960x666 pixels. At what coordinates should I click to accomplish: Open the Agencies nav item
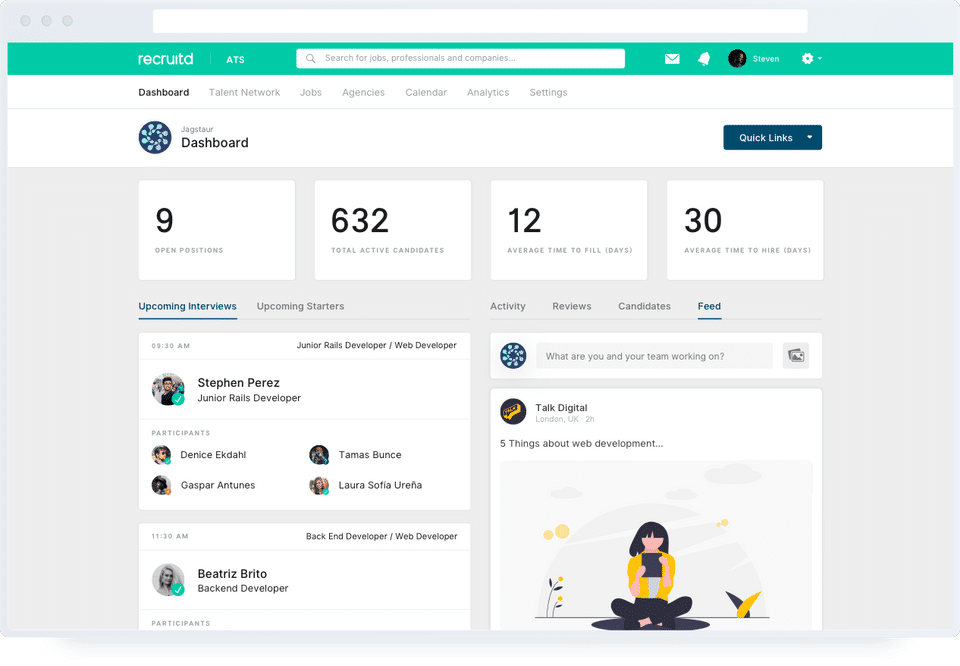click(x=363, y=92)
